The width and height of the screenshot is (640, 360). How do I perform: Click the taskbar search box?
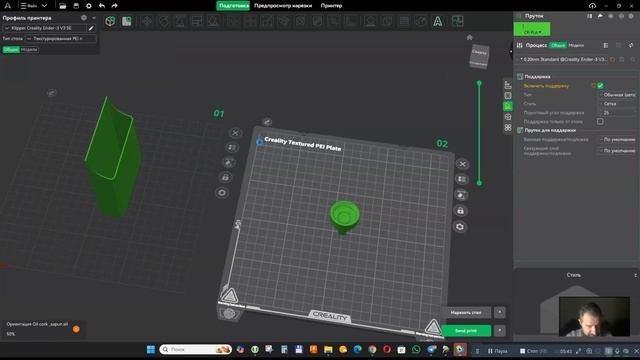coord(196,350)
